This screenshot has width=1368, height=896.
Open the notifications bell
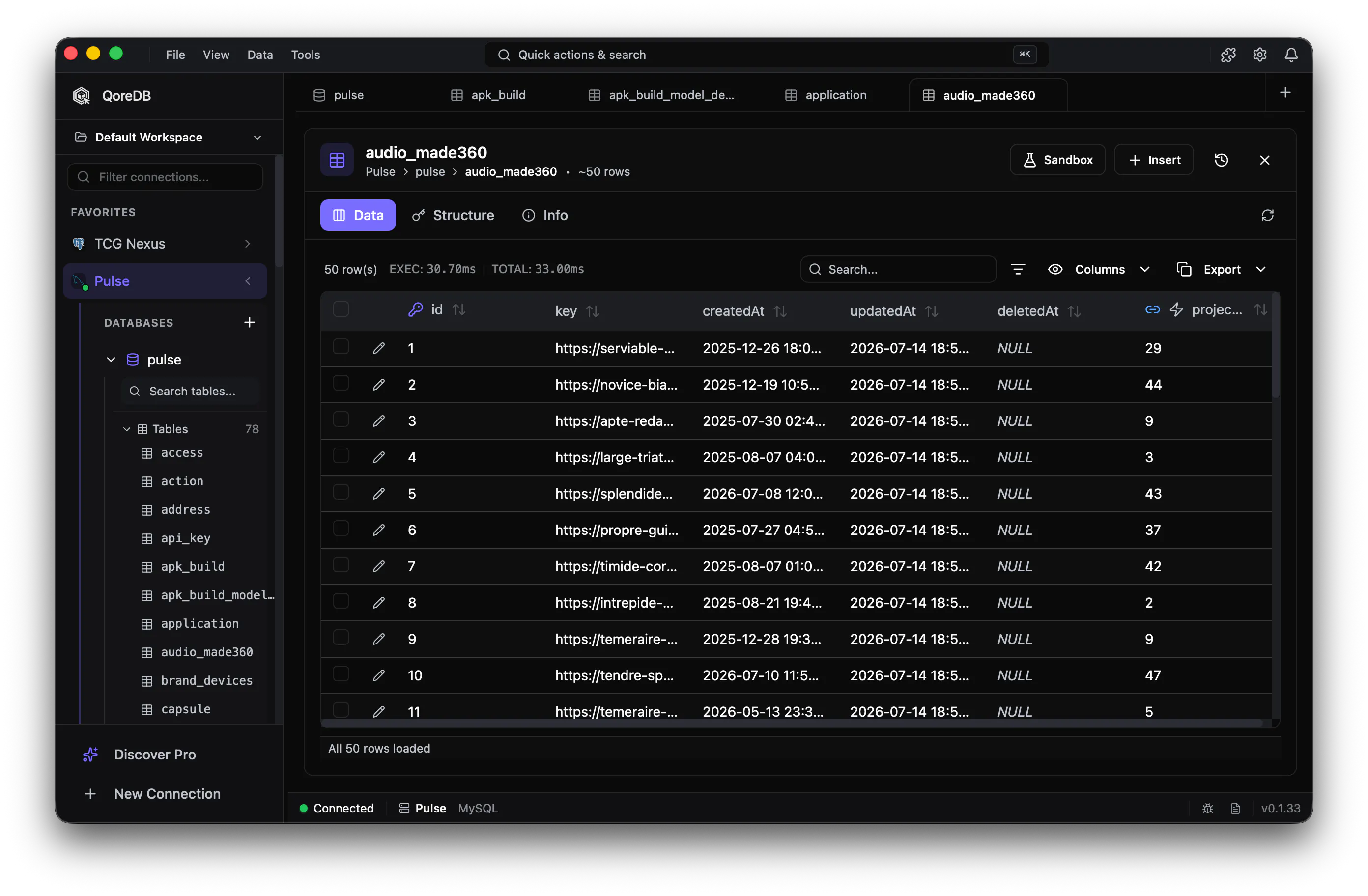point(1291,55)
